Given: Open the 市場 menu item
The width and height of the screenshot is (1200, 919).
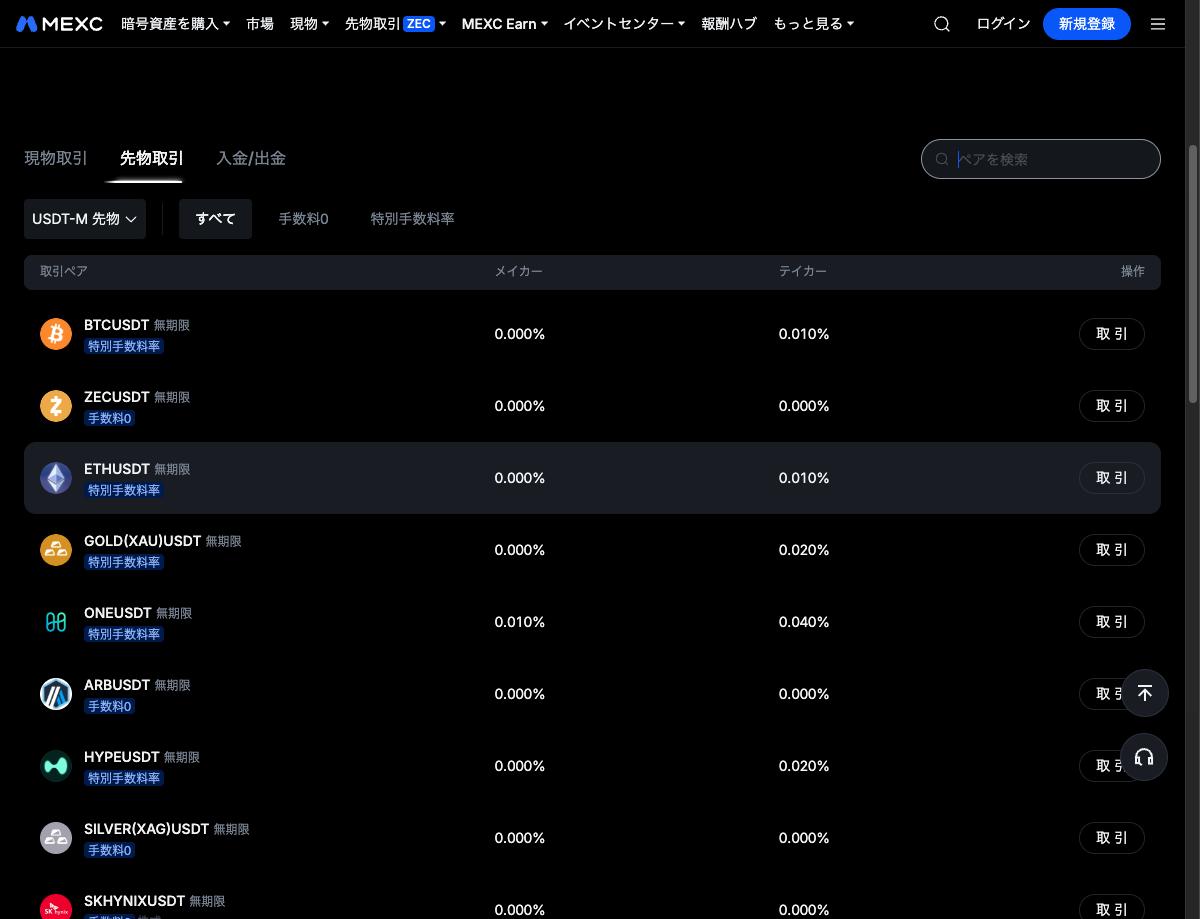Looking at the screenshot, I should pyautogui.click(x=260, y=23).
